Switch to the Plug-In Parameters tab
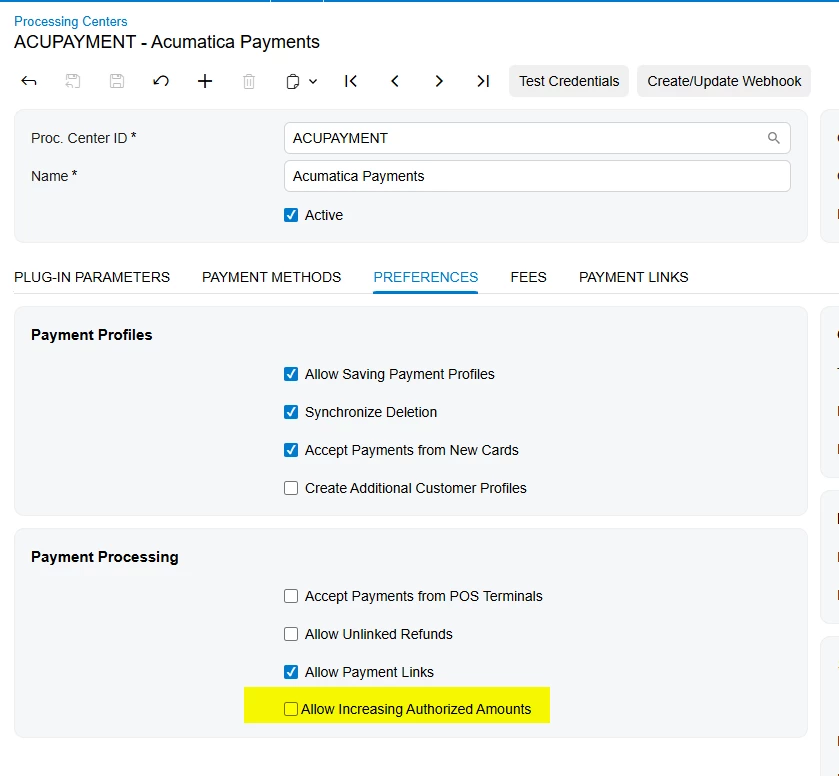The image size is (839, 776). [92, 277]
